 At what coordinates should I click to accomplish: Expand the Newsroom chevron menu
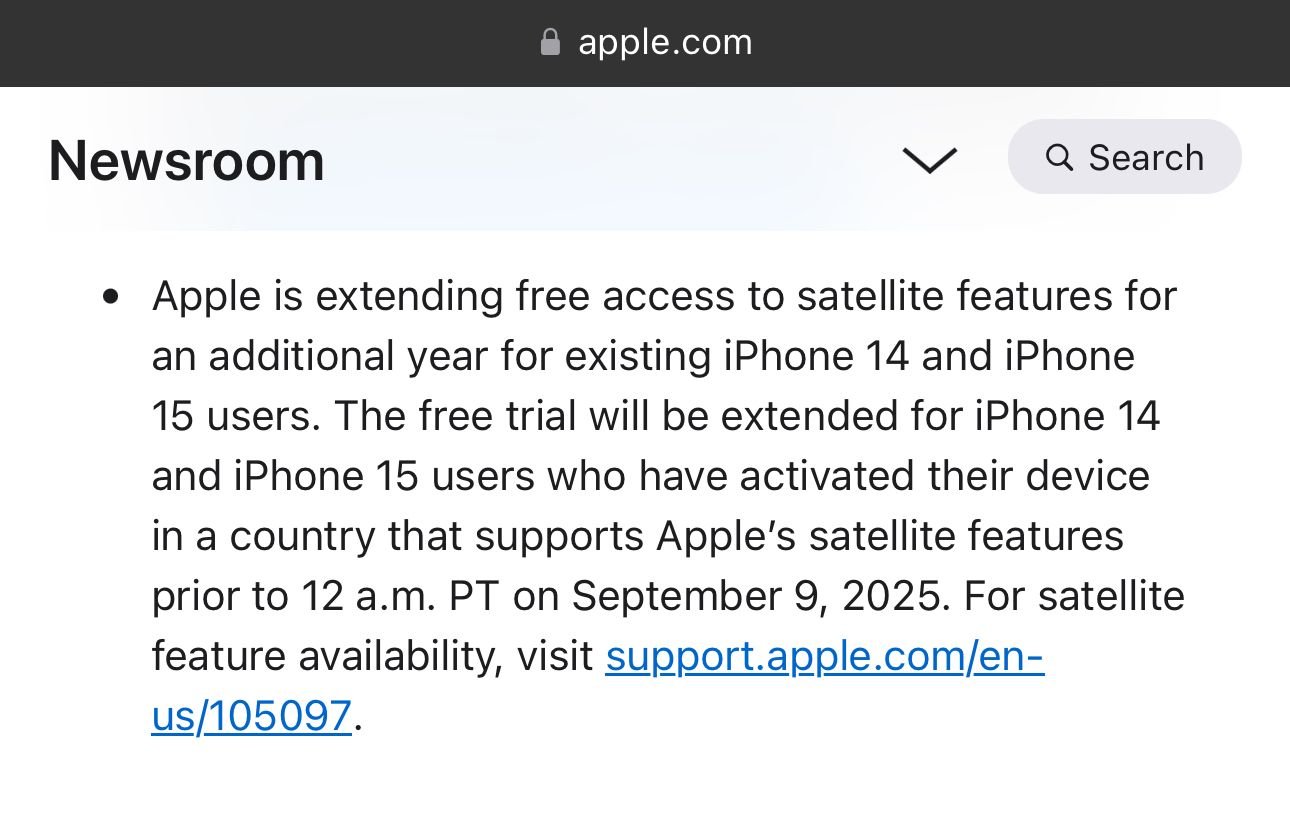click(x=929, y=160)
